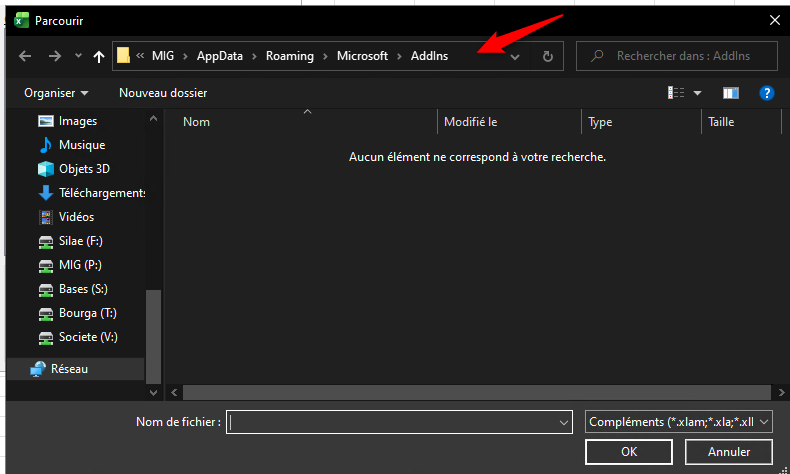
Task: Refresh the AddIns folder view
Action: click(x=547, y=57)
